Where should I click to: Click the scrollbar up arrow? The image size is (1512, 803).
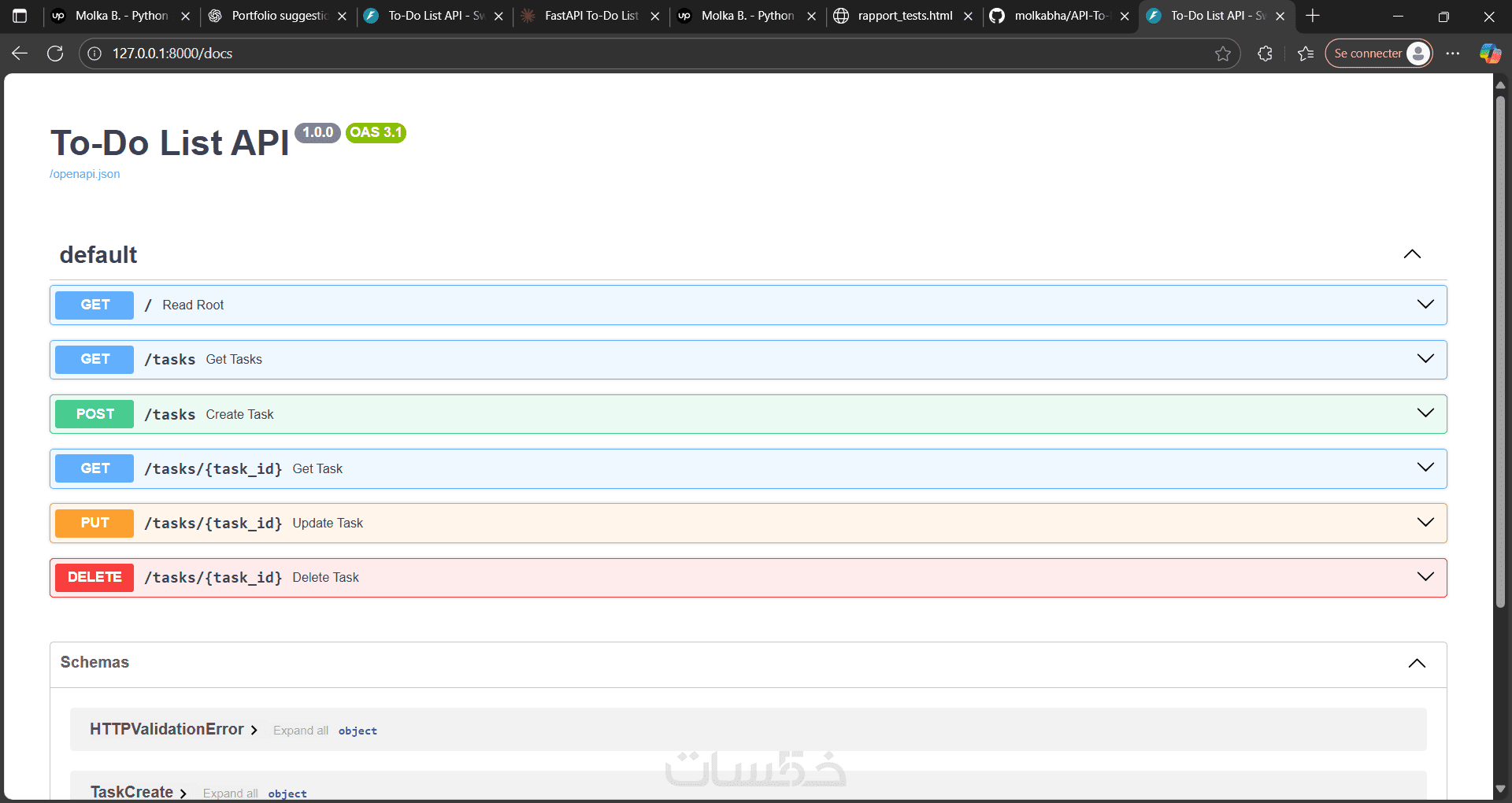coord(1500,84)
